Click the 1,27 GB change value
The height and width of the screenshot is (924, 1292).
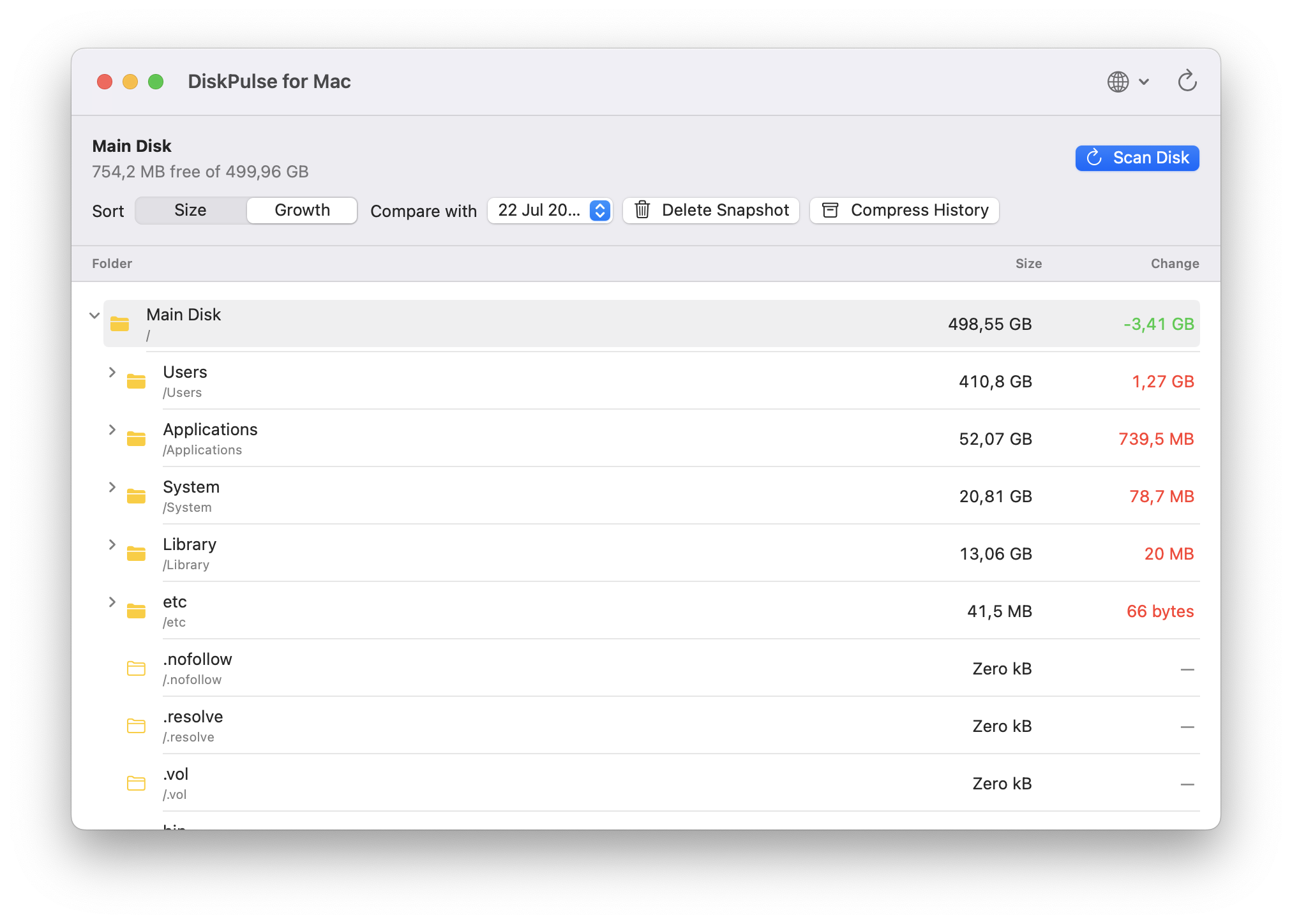pos(1162,382)
